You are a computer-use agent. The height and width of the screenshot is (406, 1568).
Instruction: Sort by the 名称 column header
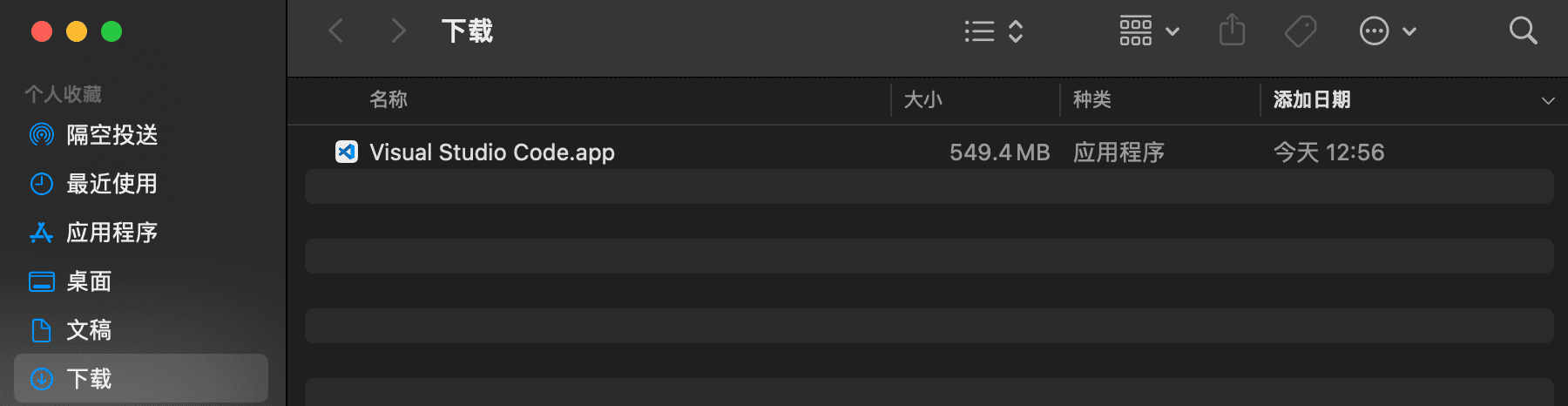point(389,100)
